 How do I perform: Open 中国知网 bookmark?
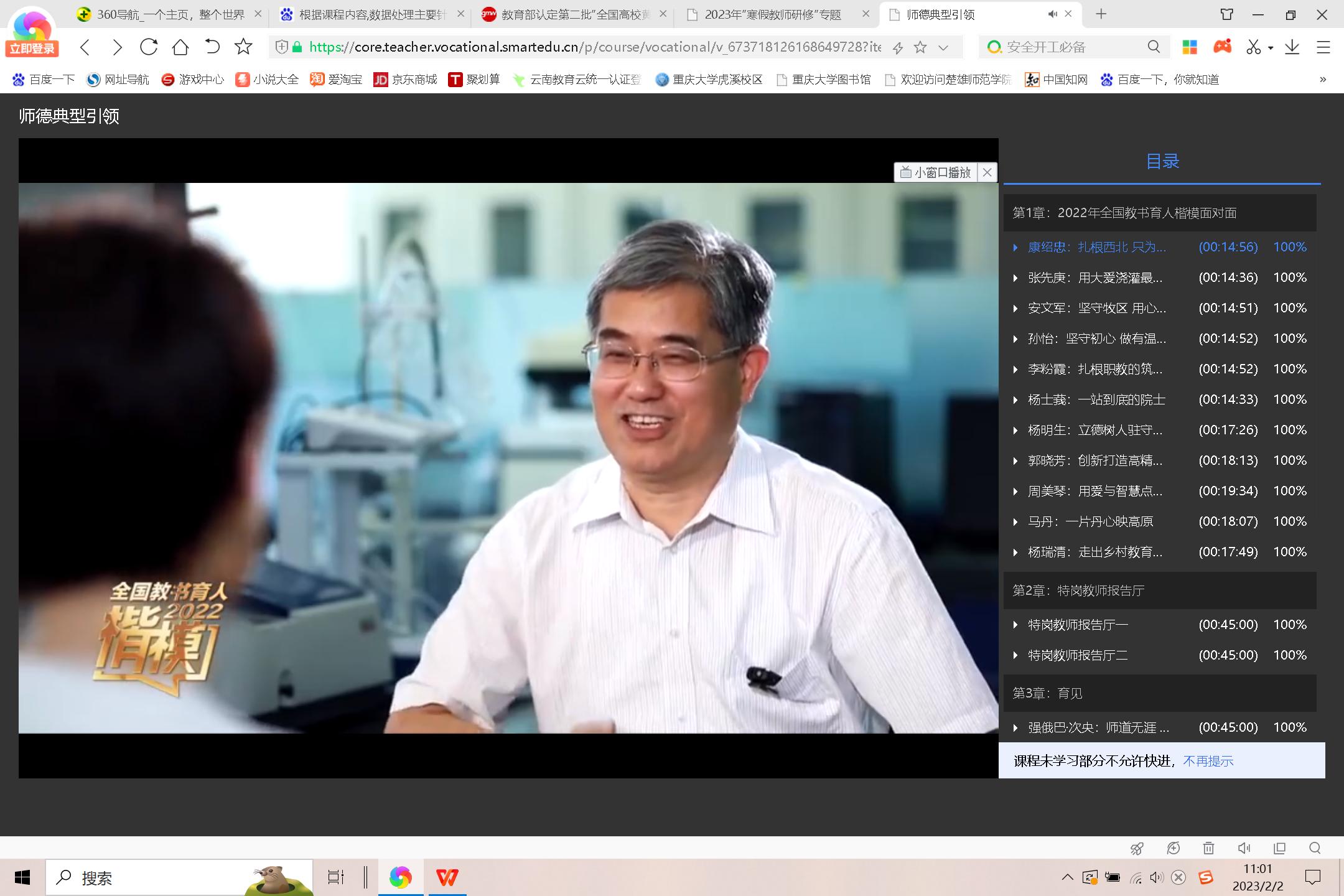pyautogui.click(x=1056, y=80)
